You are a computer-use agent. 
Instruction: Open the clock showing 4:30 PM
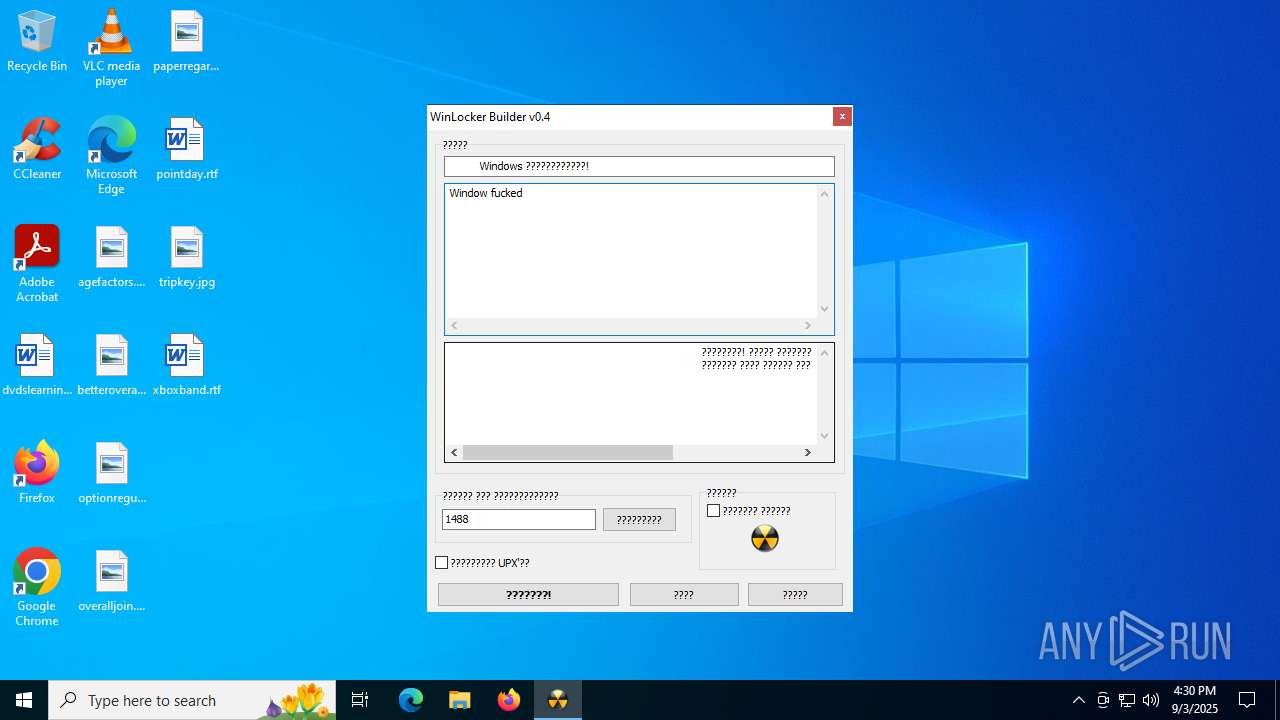[x=1195, y=700]
